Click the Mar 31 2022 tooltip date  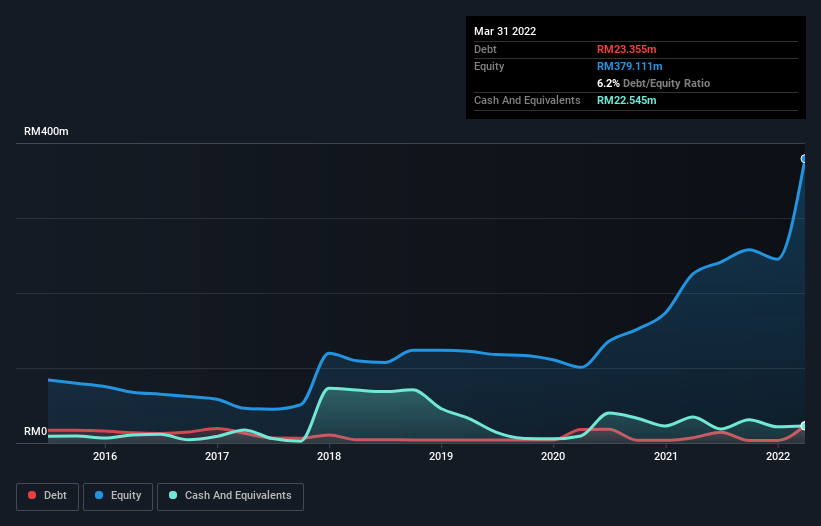[505, 31]
